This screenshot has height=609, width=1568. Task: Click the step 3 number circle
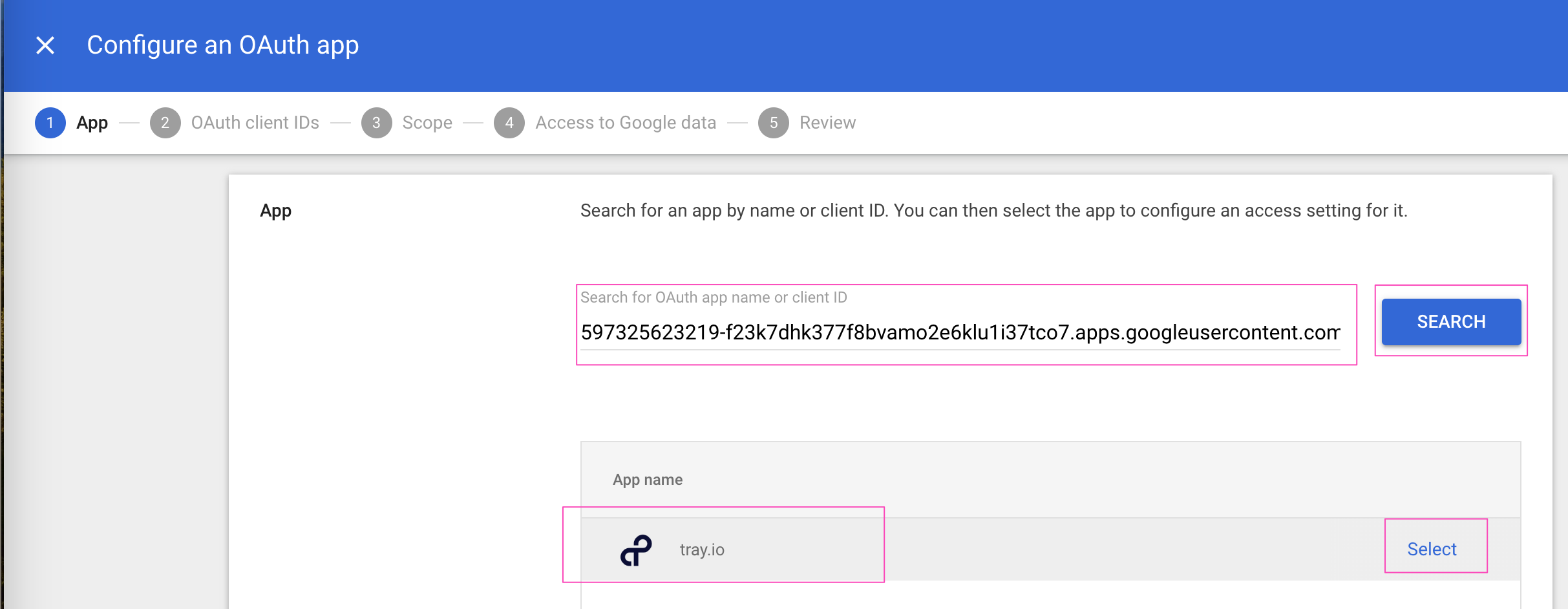pos(376,123)
